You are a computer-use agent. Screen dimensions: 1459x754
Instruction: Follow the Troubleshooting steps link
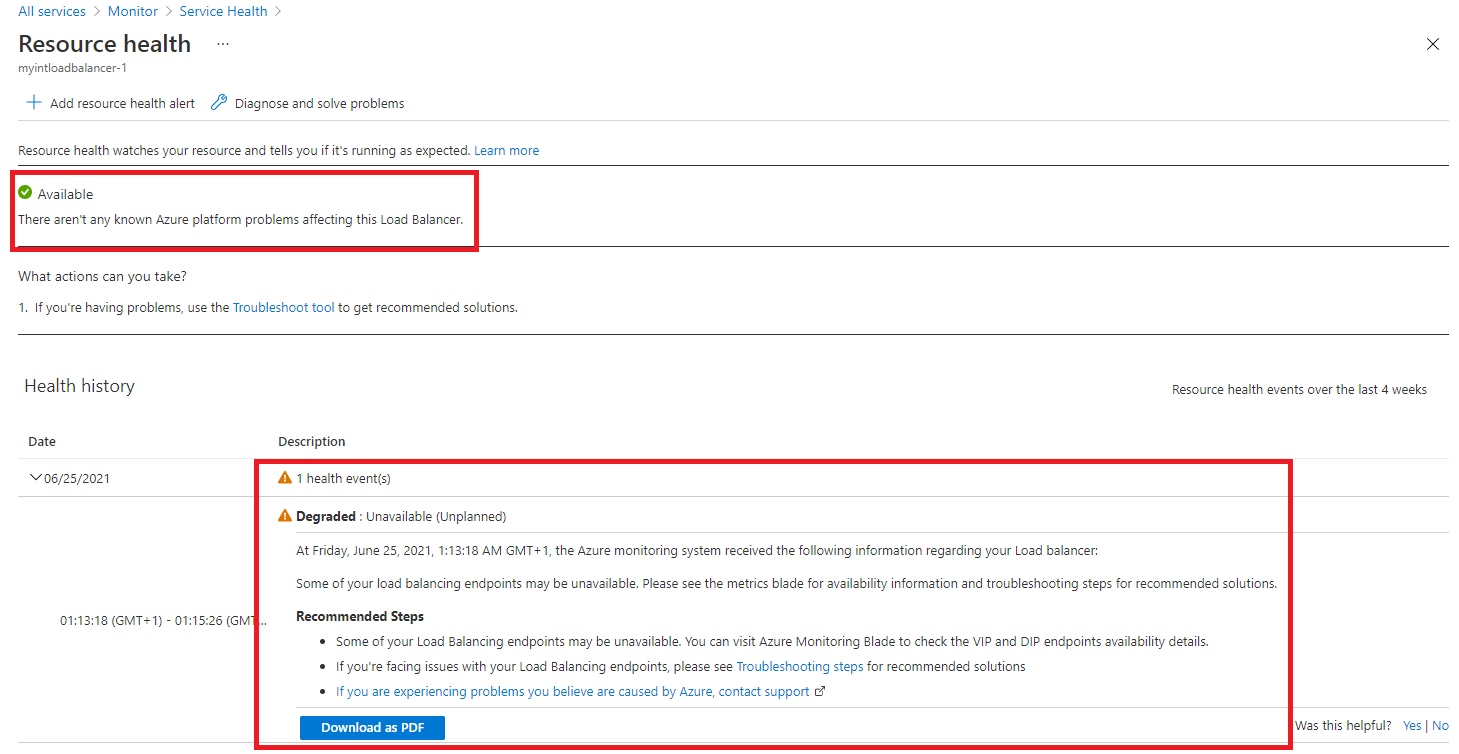pyautogui.click(x=799, y=666)
